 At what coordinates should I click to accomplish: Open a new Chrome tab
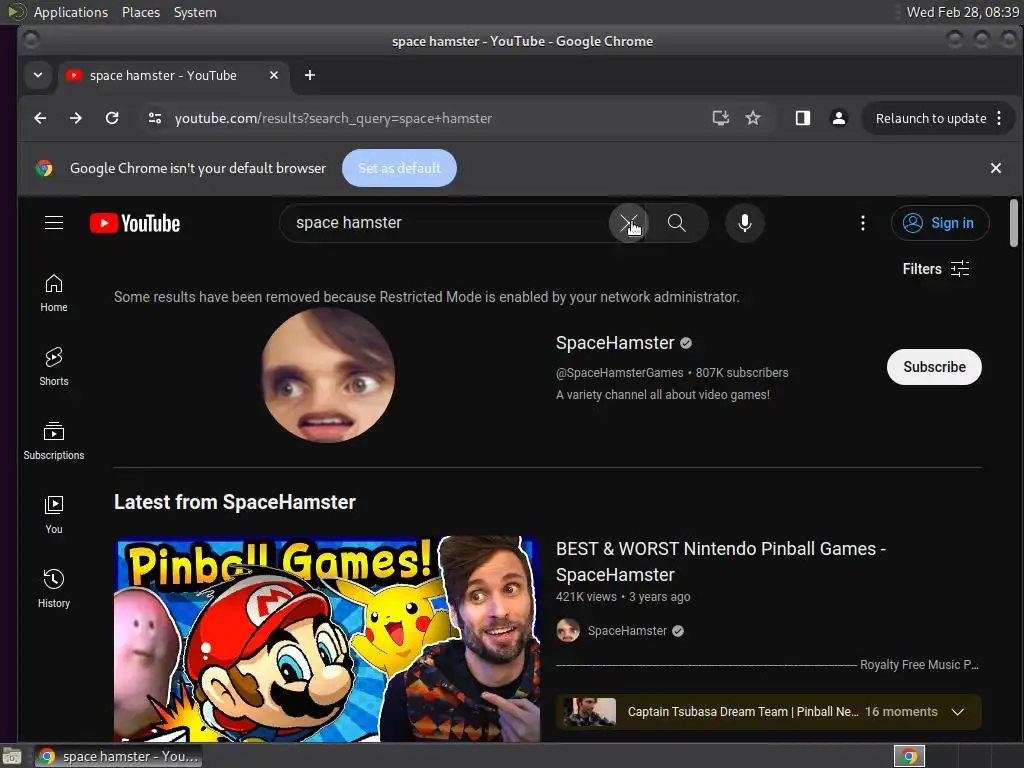(x=310, y=76)
